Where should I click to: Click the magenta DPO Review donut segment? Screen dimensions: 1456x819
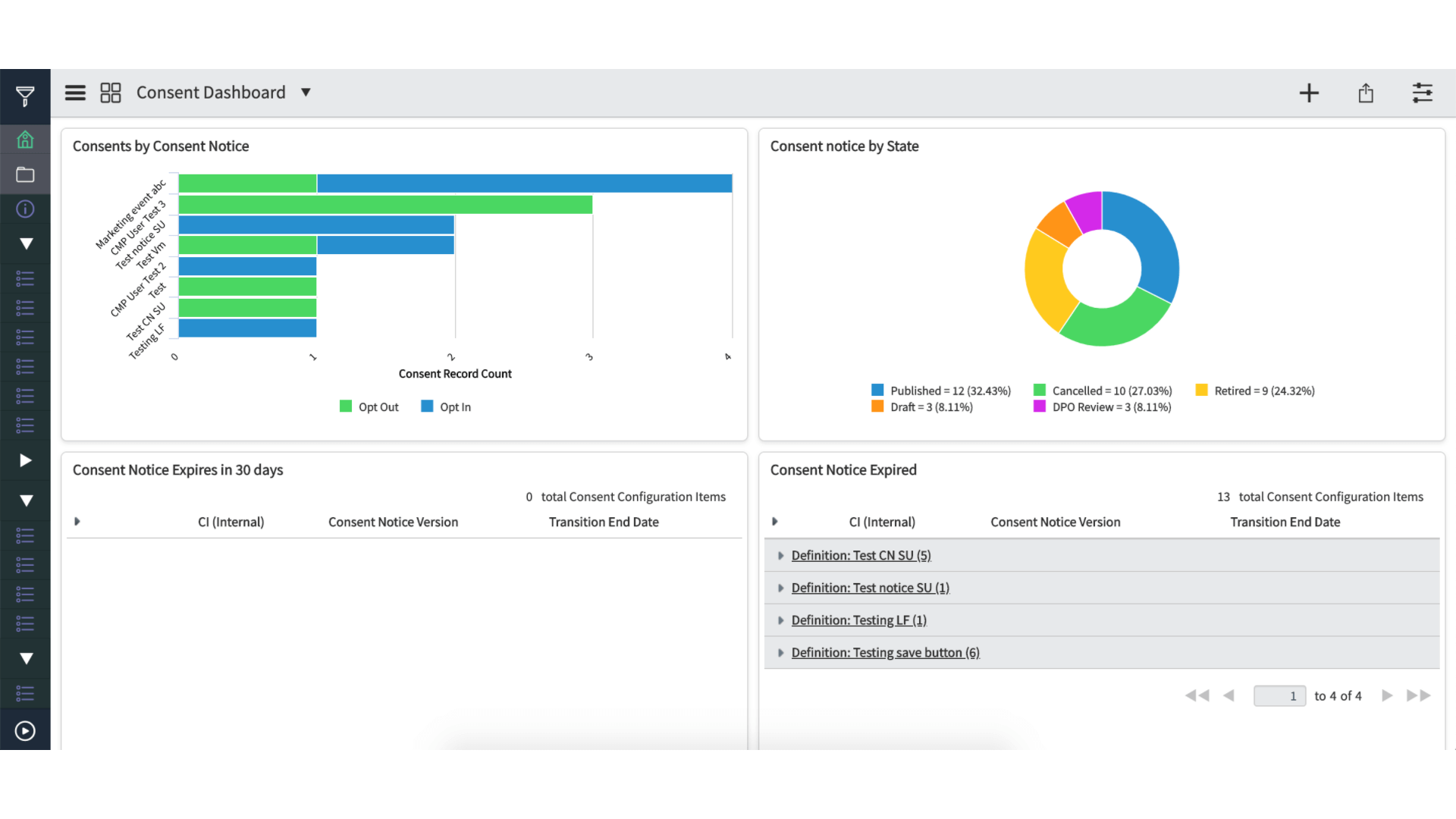[1086, 212]
